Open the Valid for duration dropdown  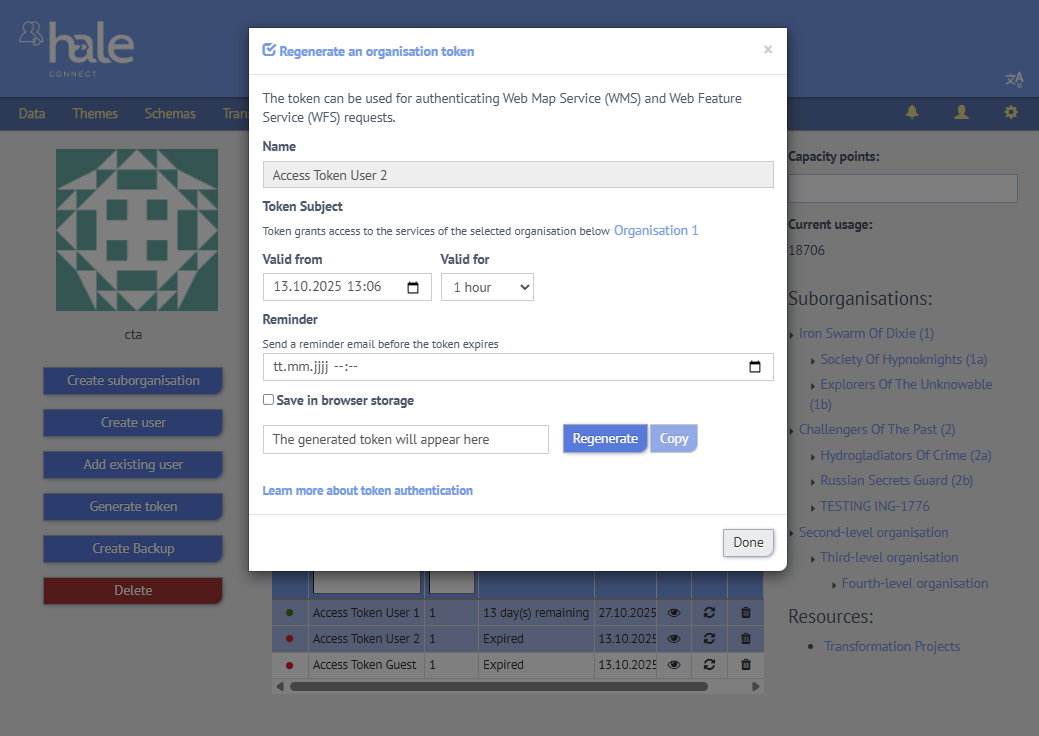coord(487,288)
